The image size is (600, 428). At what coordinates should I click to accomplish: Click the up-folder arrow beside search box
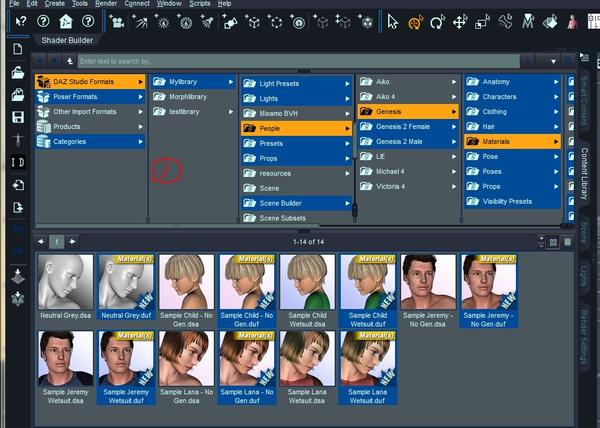70,61
